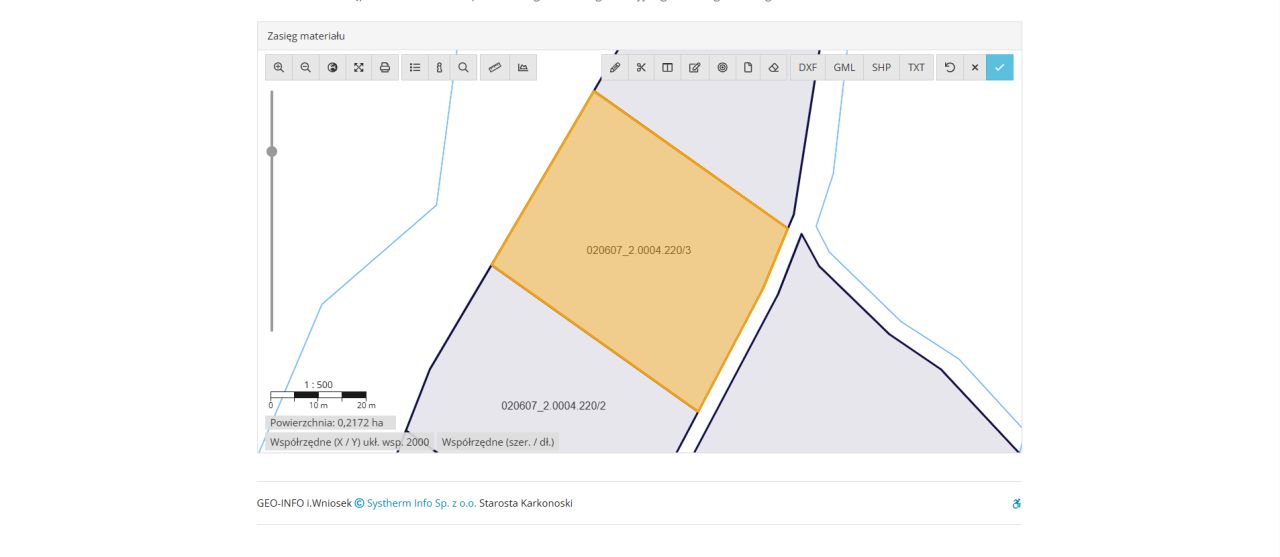Screen dimensions: 1280x557
Task: Click Współrzędne (X / Y) coordinates label
Action: tap(349, 441)
